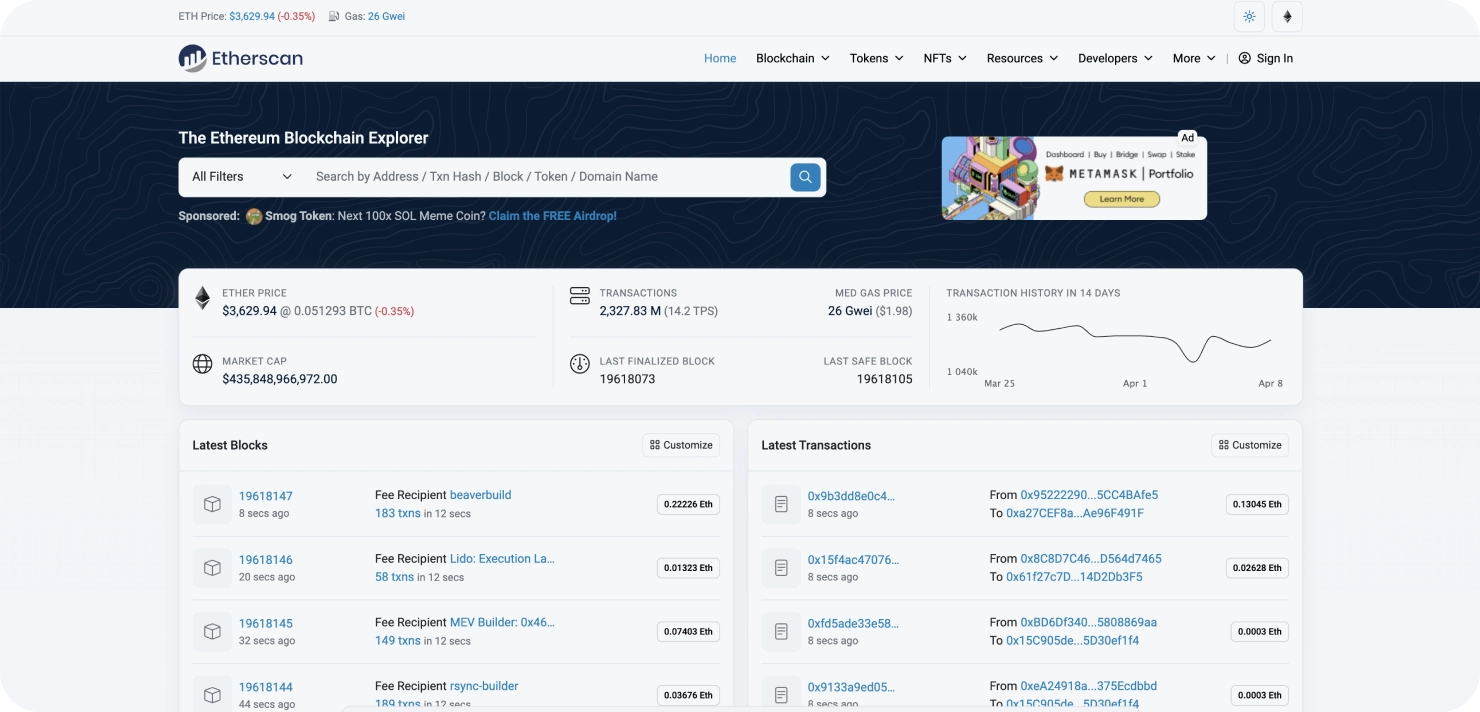Click the Sign In link
The height and width of the screenshot is (712, 1480).
click(1265, 58)
